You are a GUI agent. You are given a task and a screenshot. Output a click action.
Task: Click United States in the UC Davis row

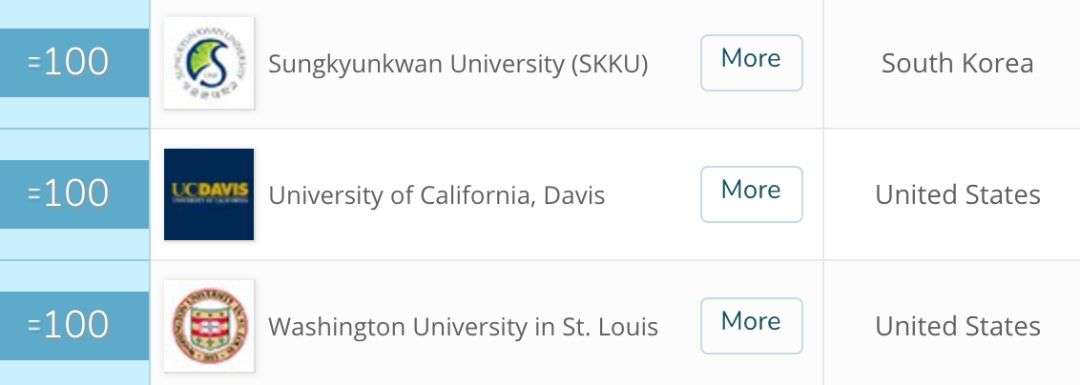[957, 195]
